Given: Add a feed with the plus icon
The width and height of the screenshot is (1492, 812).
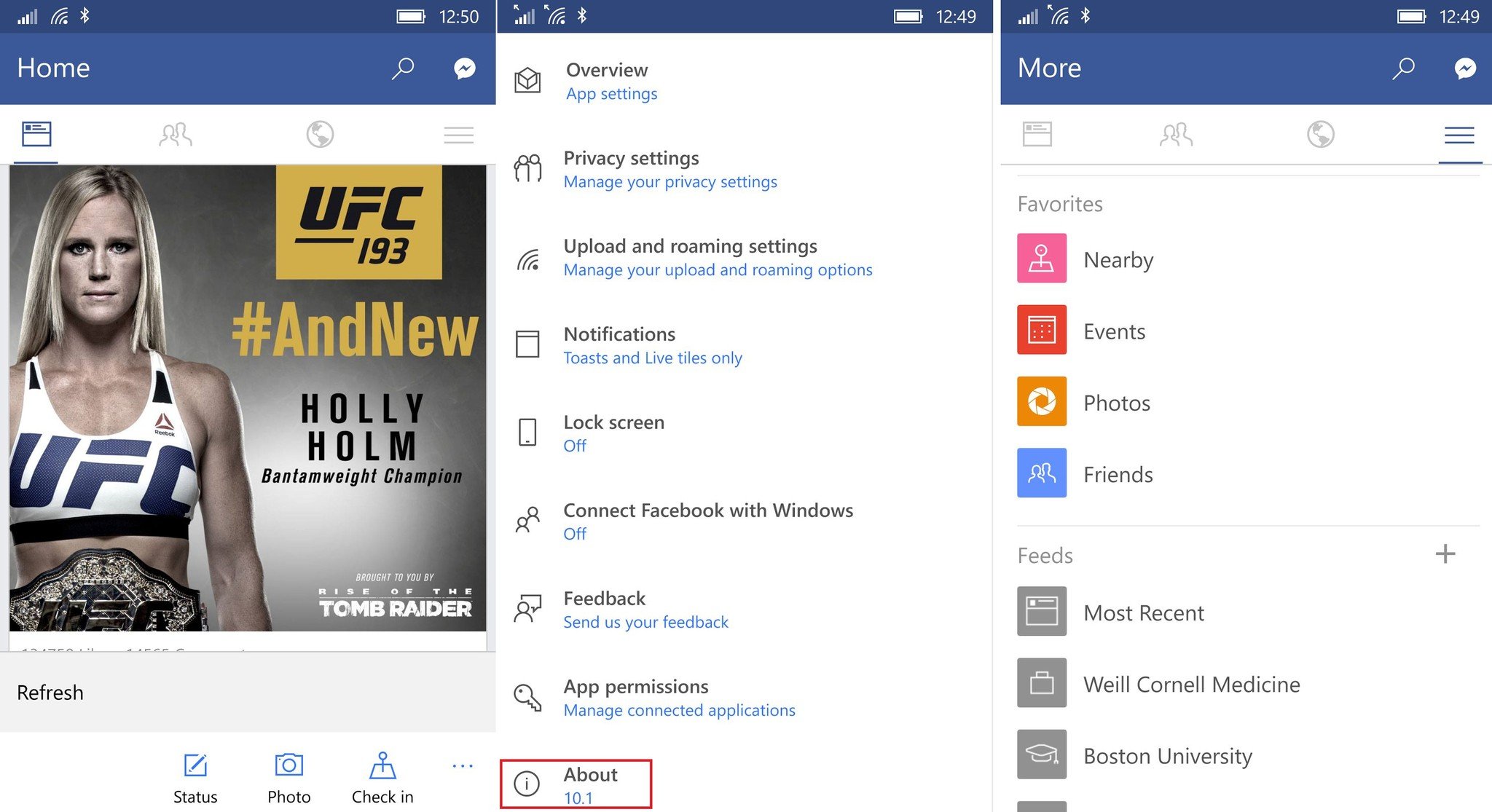Looking at the screenshot, I should 1445,554.
